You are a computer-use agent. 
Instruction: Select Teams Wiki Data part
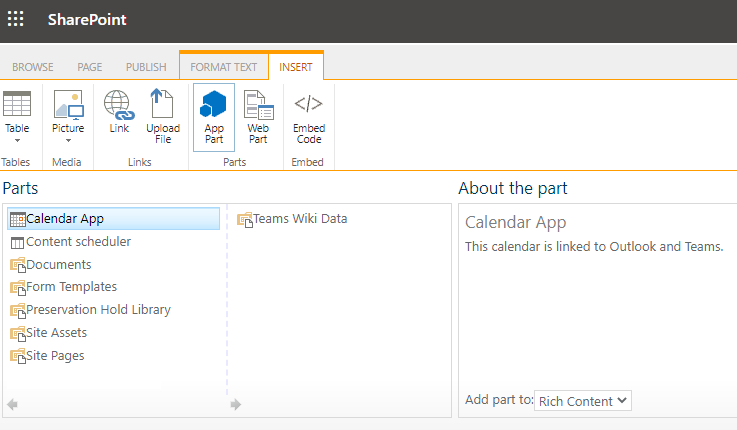[x=300, y=219]
